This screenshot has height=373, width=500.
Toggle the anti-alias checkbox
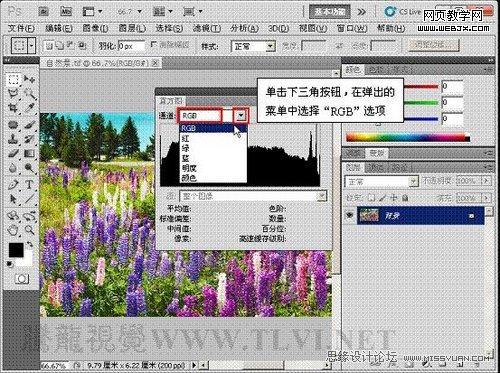pos(154,45)
